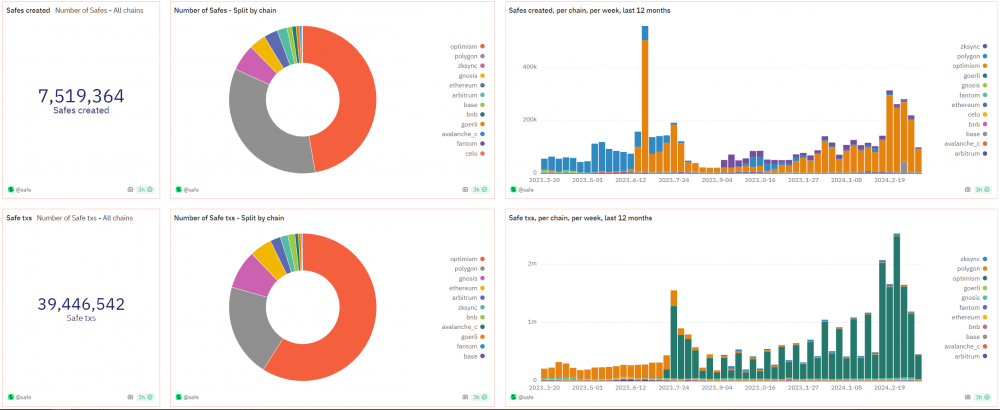The width and height of the screenshot is (1000, 410).
Task: Click the camera icon in Number of Safes donut panel
Action: (x=466, y=189)
